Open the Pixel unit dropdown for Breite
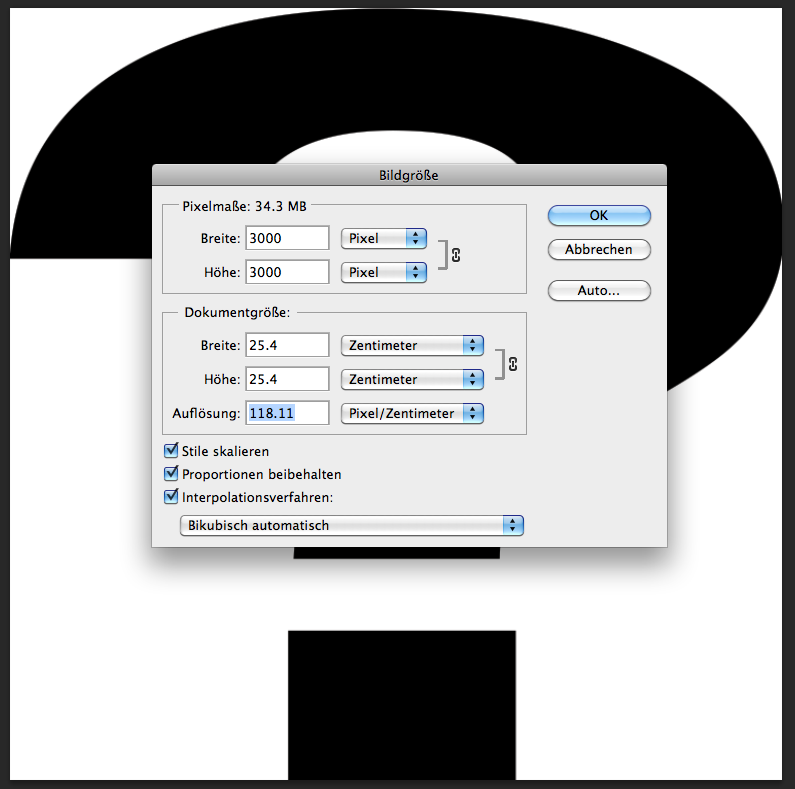 tap(384, 238)
